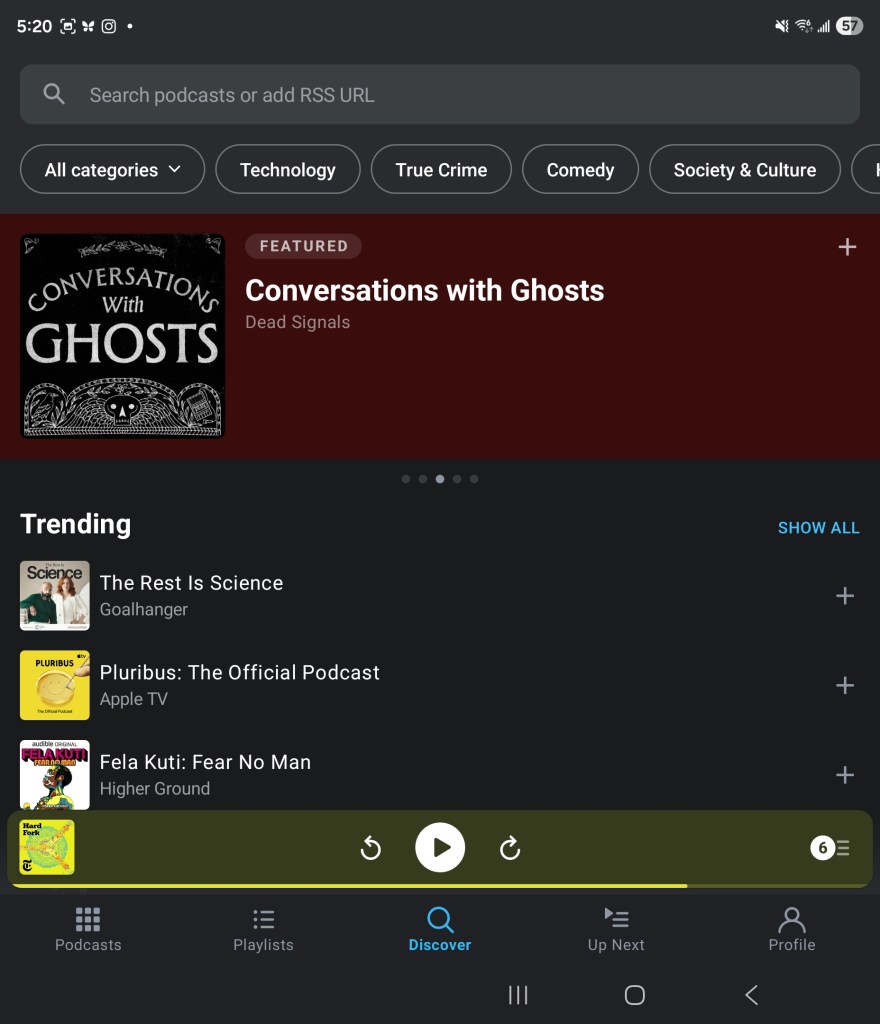Screen dimensions: 880x1024
Task: Tap the skip back icon
Action: coord(371,848)
